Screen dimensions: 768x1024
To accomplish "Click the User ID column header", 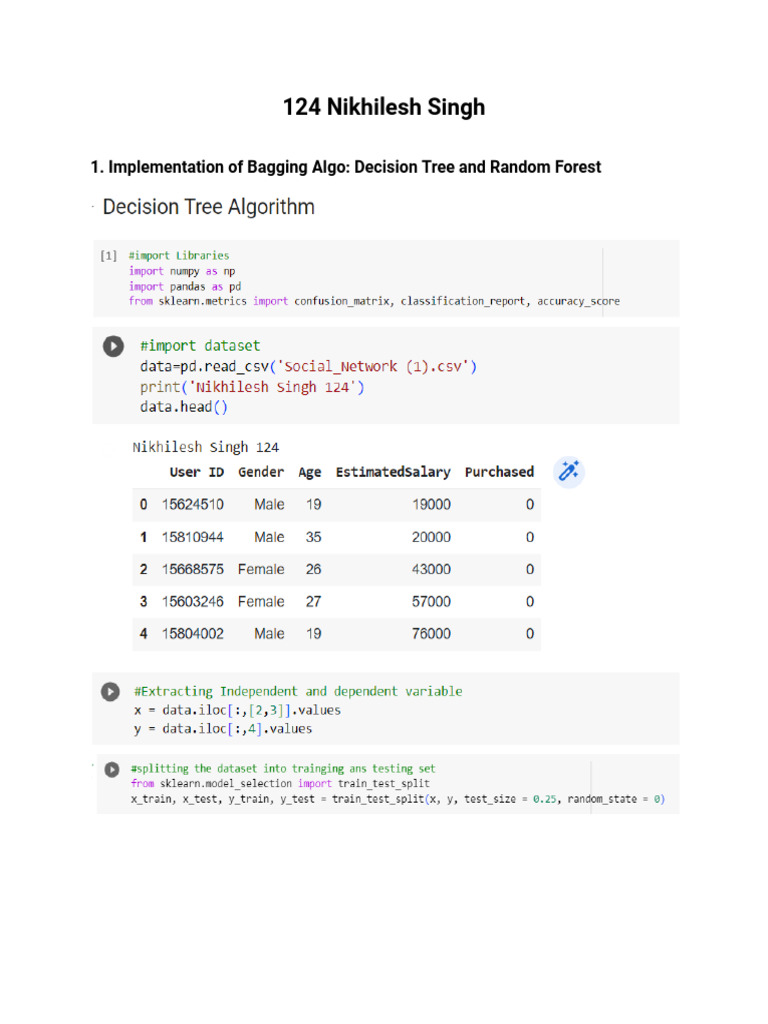I will [196, 472].
